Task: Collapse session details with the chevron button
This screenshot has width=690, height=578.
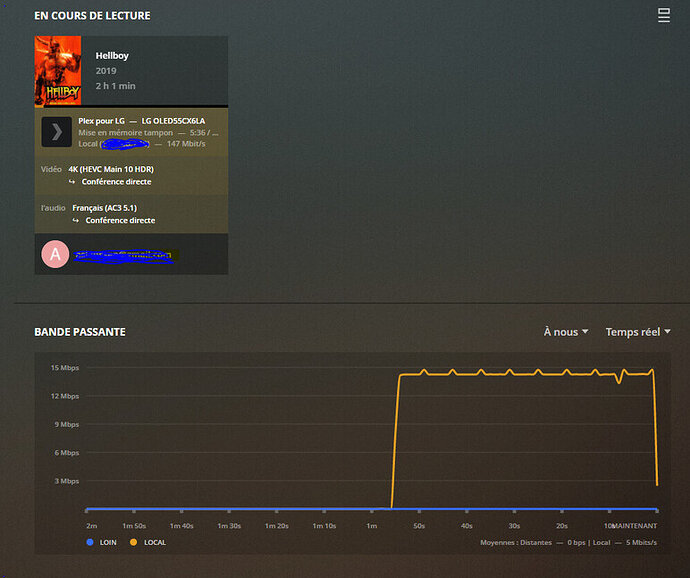Action: (x=57, y=132)
